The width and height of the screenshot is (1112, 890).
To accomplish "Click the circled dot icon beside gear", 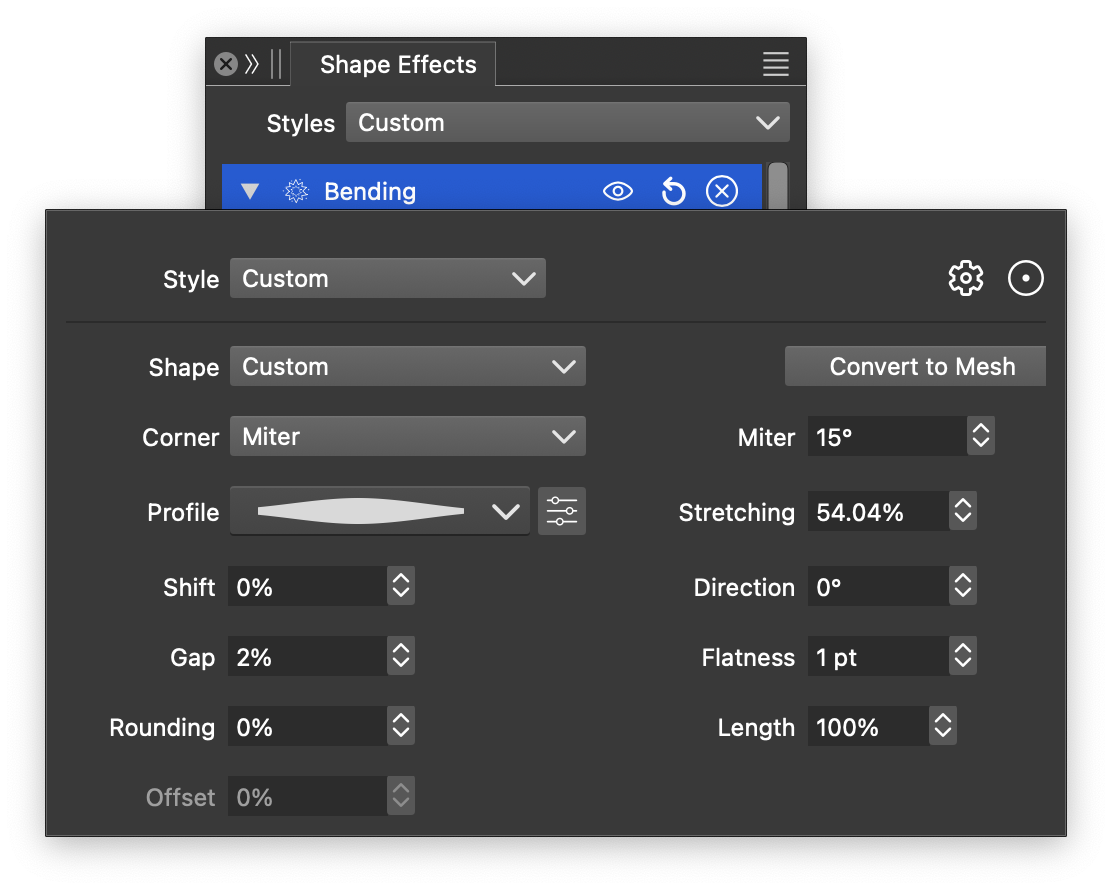I will [x=1025, y=278].
